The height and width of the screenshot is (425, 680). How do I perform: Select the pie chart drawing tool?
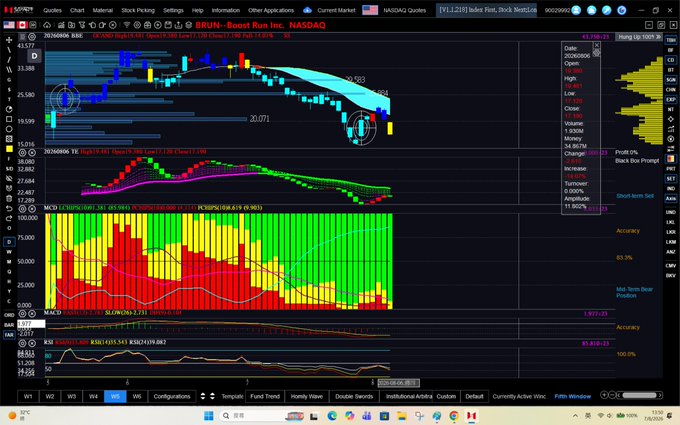[9, 109]
